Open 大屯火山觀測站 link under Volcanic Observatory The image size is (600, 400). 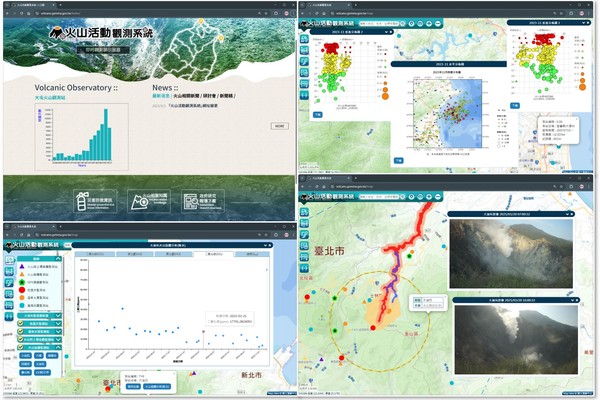(x=50, y=98)
